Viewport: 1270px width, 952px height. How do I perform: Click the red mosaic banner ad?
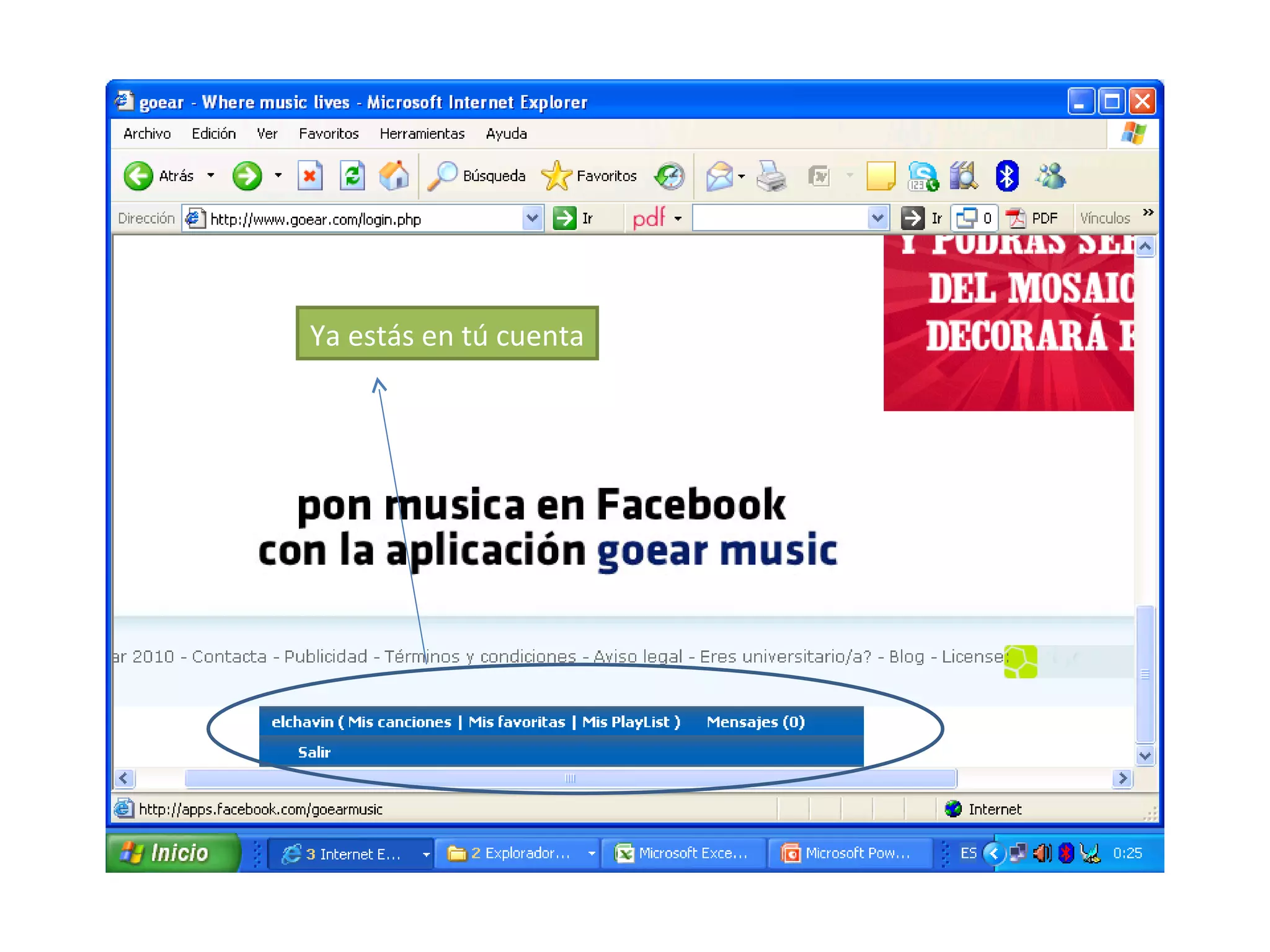pos(1008,324)
